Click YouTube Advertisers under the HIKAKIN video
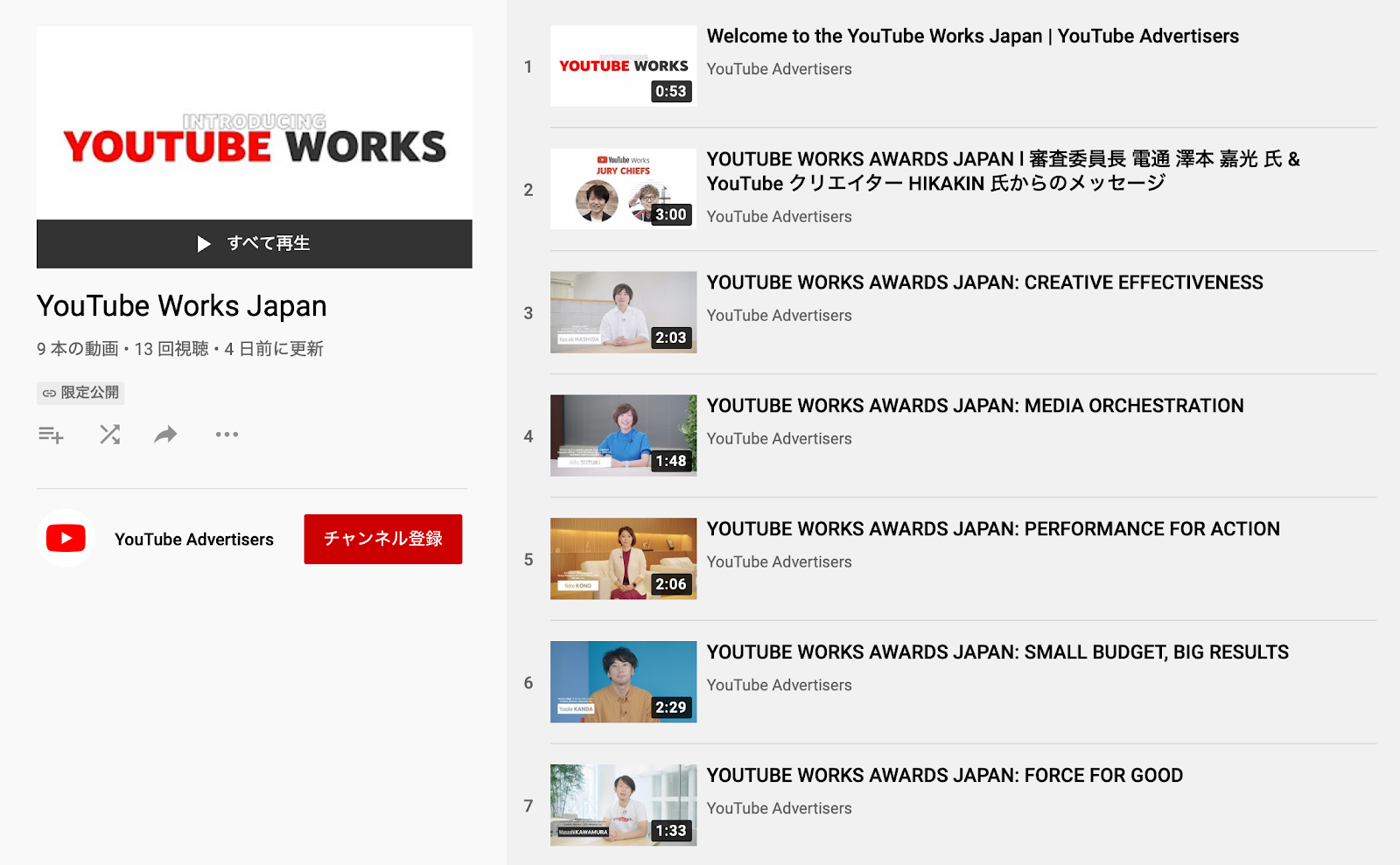The image size is (1400, 865). click(779, 217)
